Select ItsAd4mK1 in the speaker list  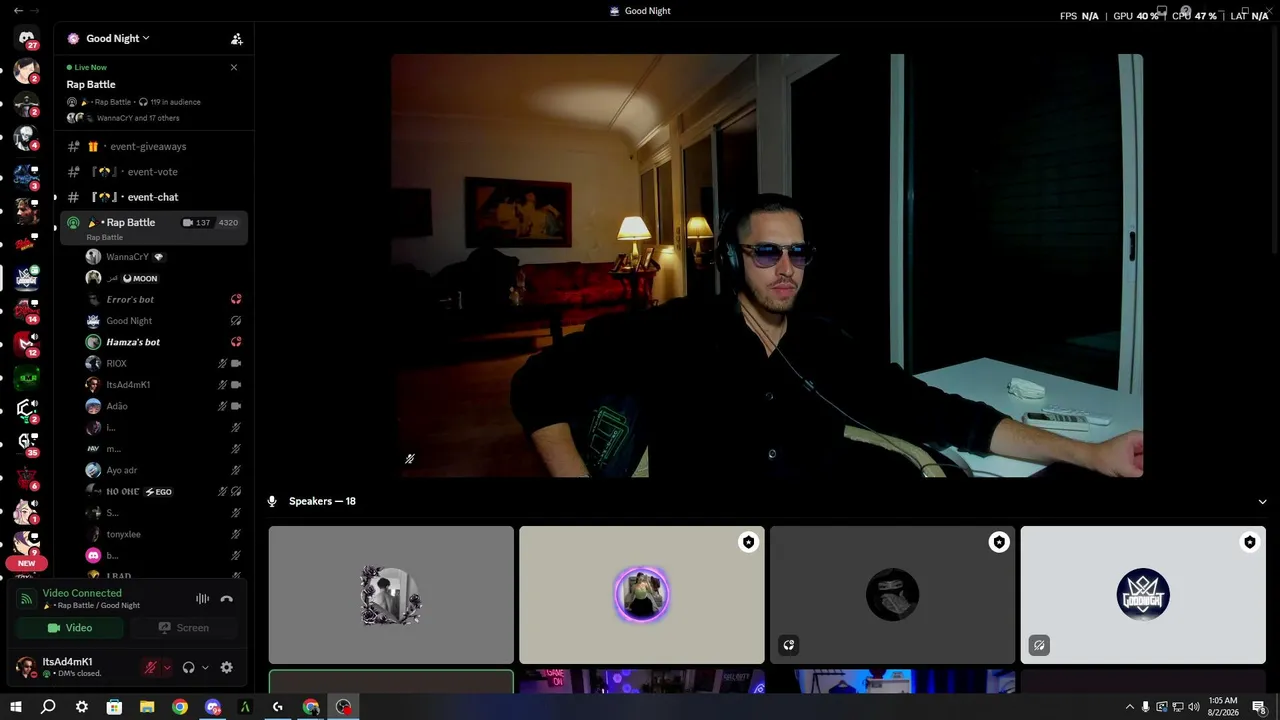coord(164,385)
